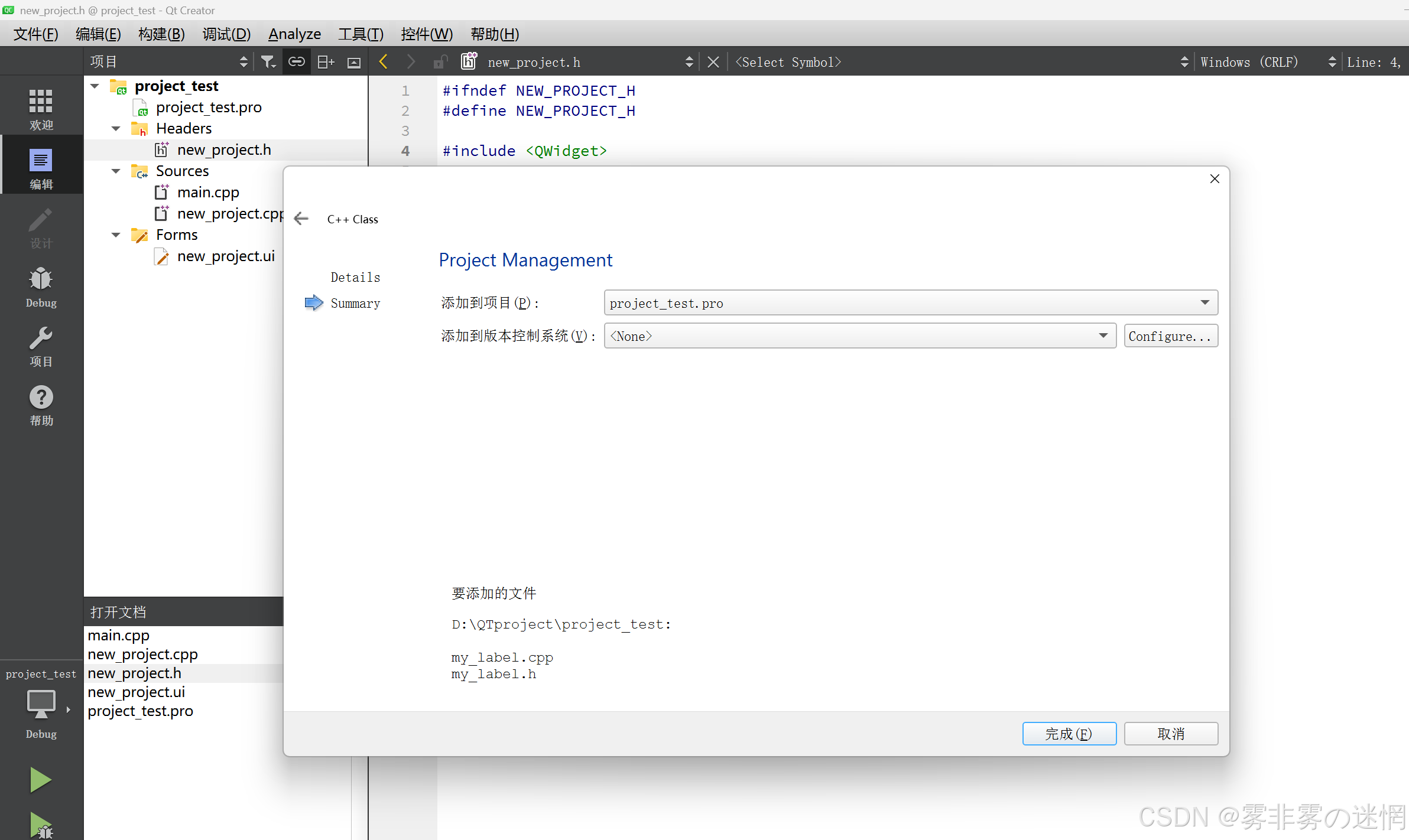The width and height of the screenshot is (1409, 840).
Task: Collapse the Headers folder
Action: click(116, 129)
